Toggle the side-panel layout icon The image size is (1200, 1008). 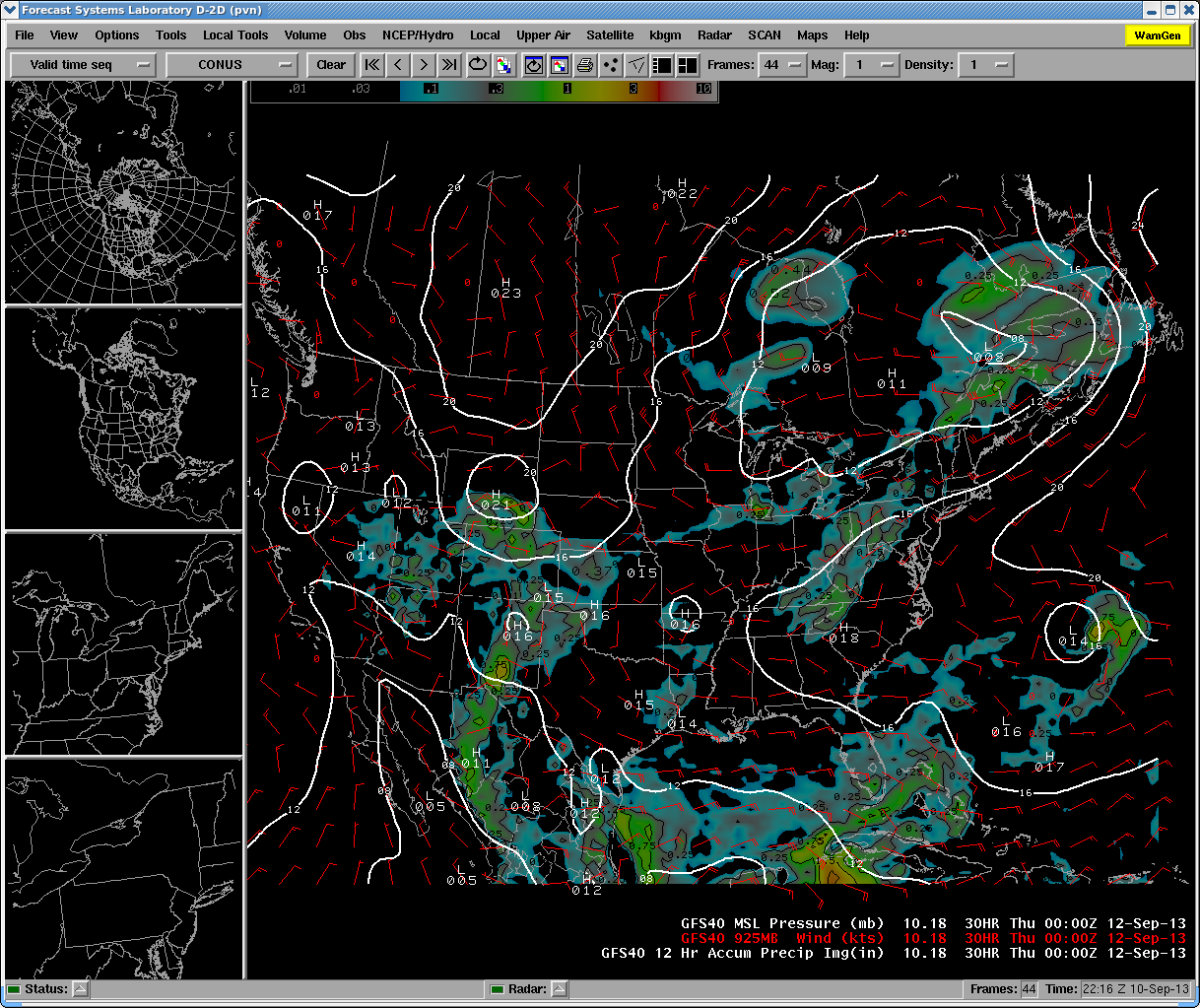pyautogui.click(x=662, y=65)
